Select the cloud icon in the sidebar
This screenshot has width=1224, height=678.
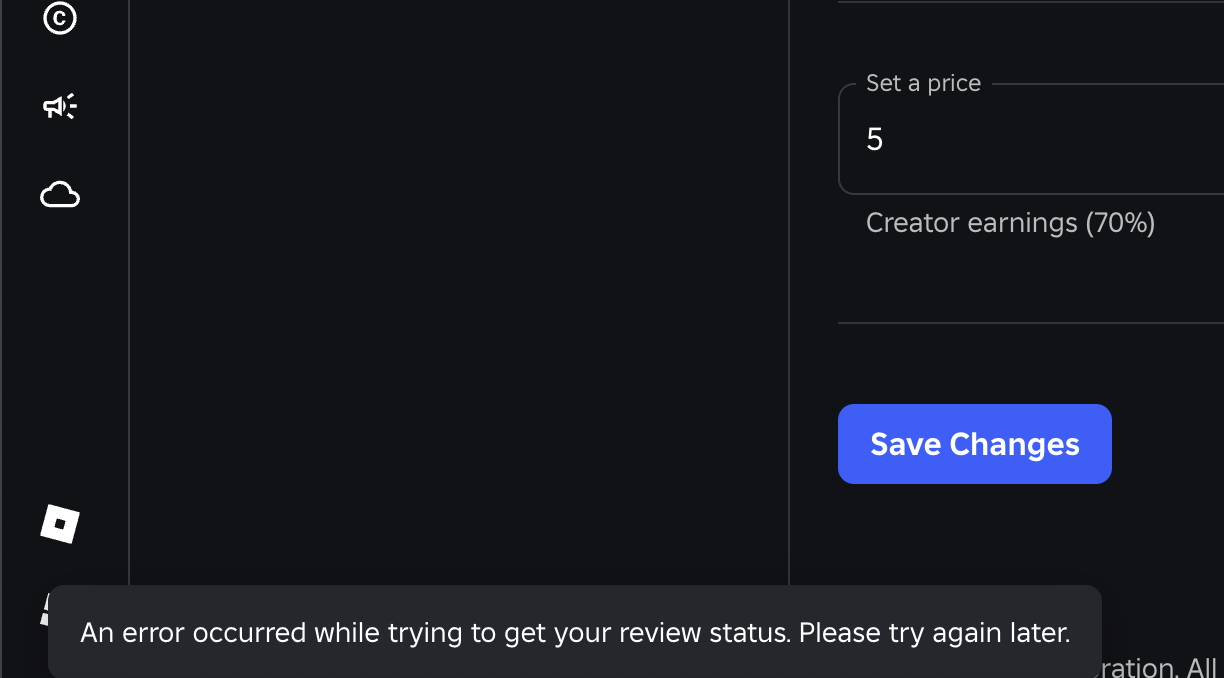click(x=60, y=195)
